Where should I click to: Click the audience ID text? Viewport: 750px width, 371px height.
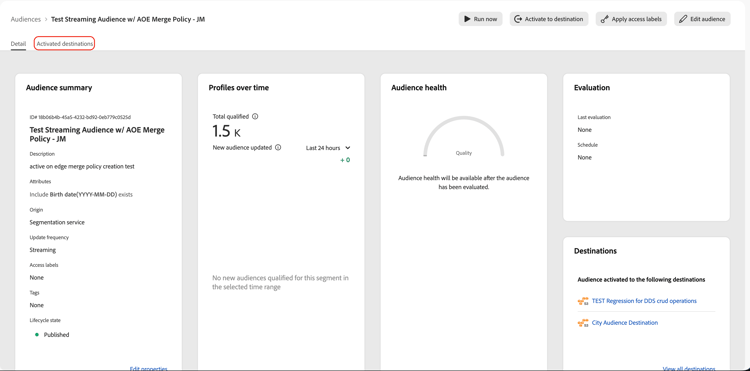[80, 117]
